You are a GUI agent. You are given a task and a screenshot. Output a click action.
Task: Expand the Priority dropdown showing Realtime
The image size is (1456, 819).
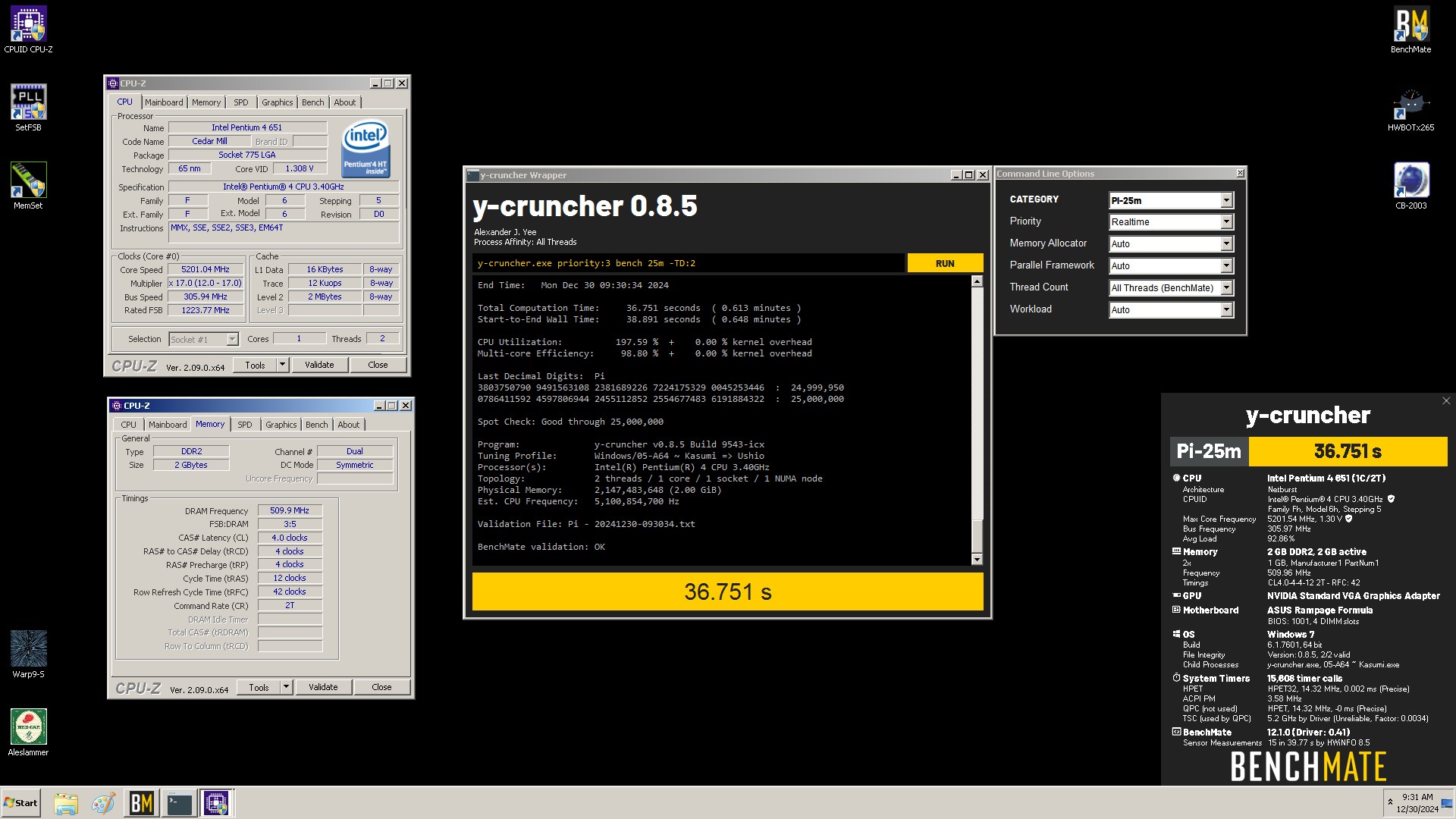[1171, 222]
